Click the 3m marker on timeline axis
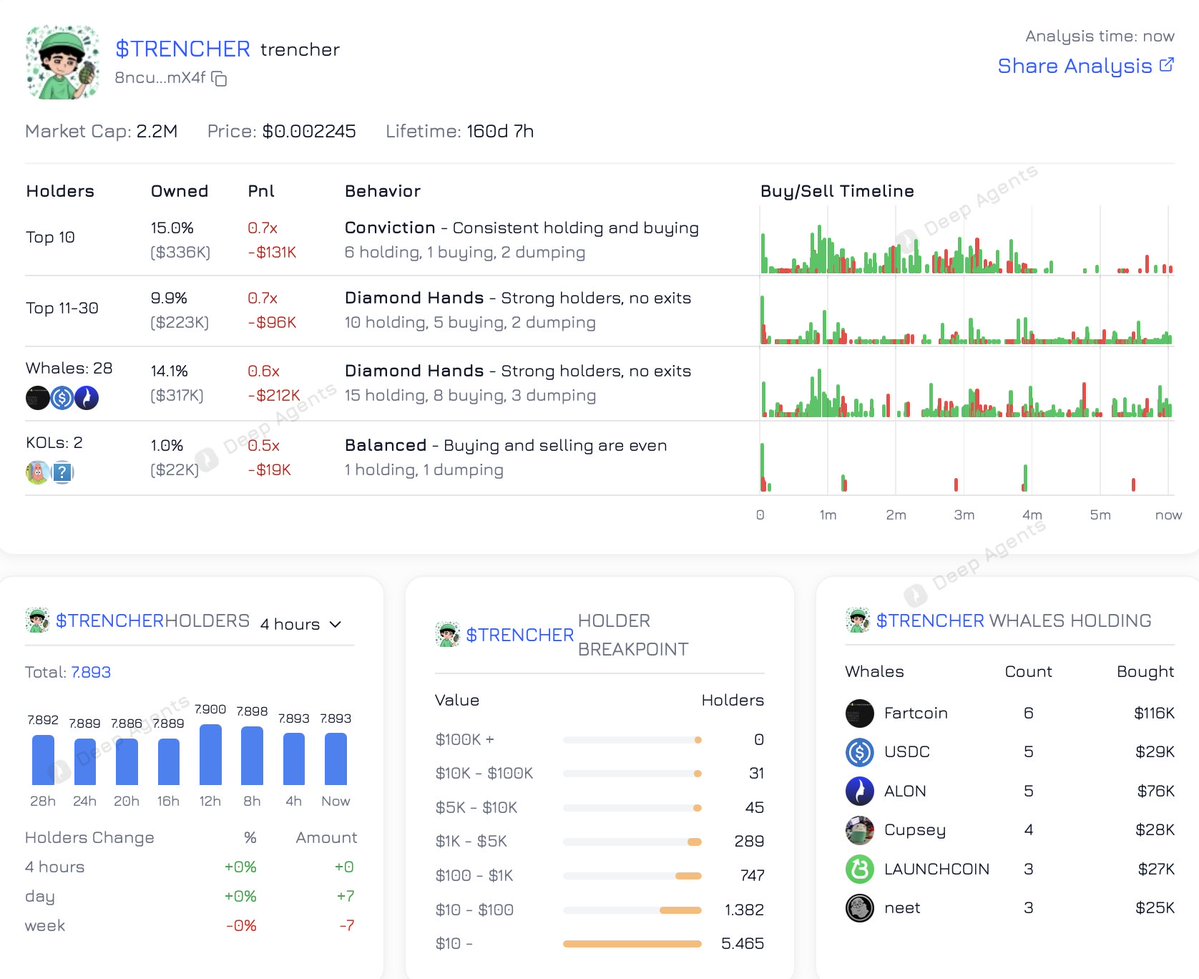 coord(964,515)
